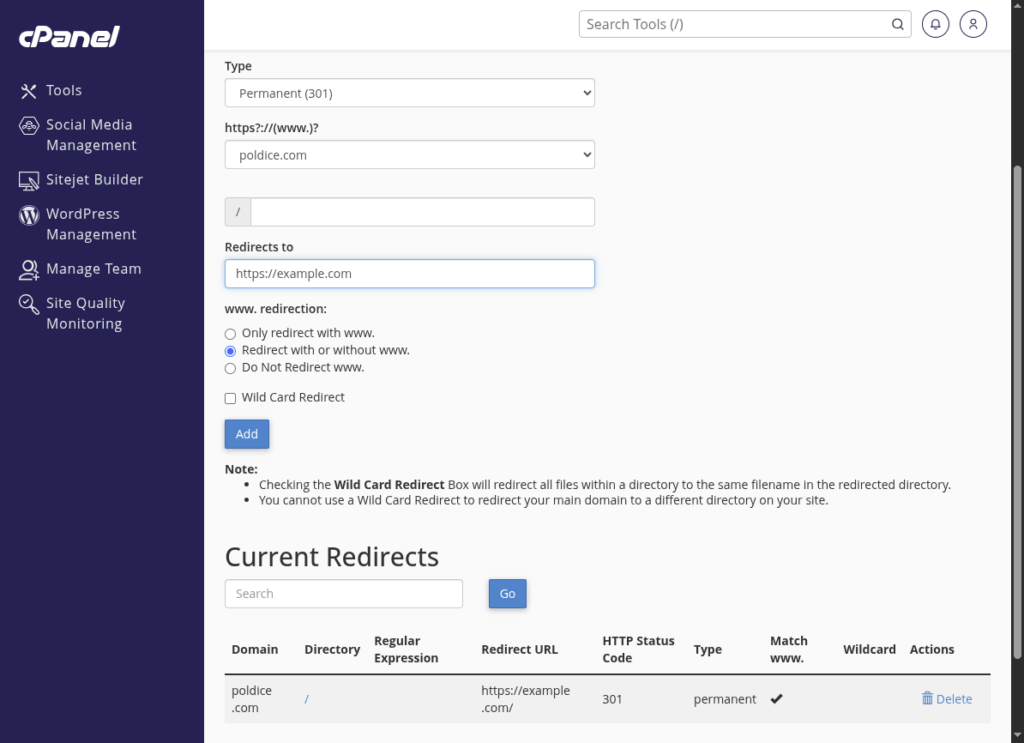Enable the Wild Card Redirect checkbox
The height and width of the screenshot is (743, 1024).
[x=231, y=398]
